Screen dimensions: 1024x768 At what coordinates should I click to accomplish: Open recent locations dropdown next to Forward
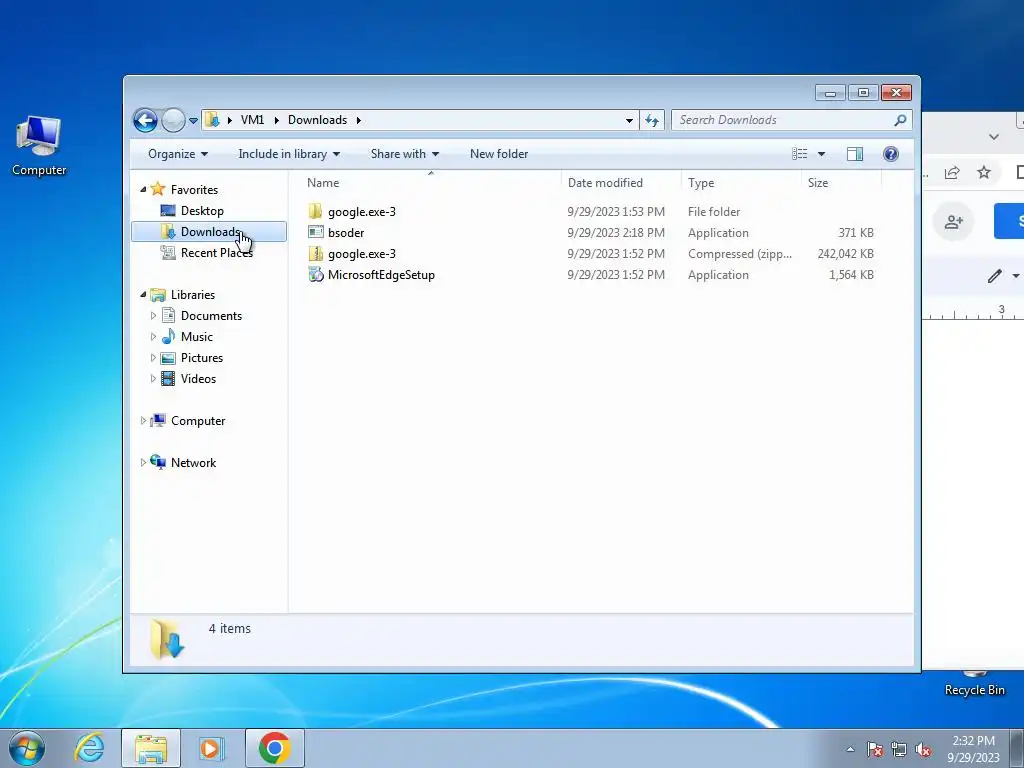pos(193,121)
